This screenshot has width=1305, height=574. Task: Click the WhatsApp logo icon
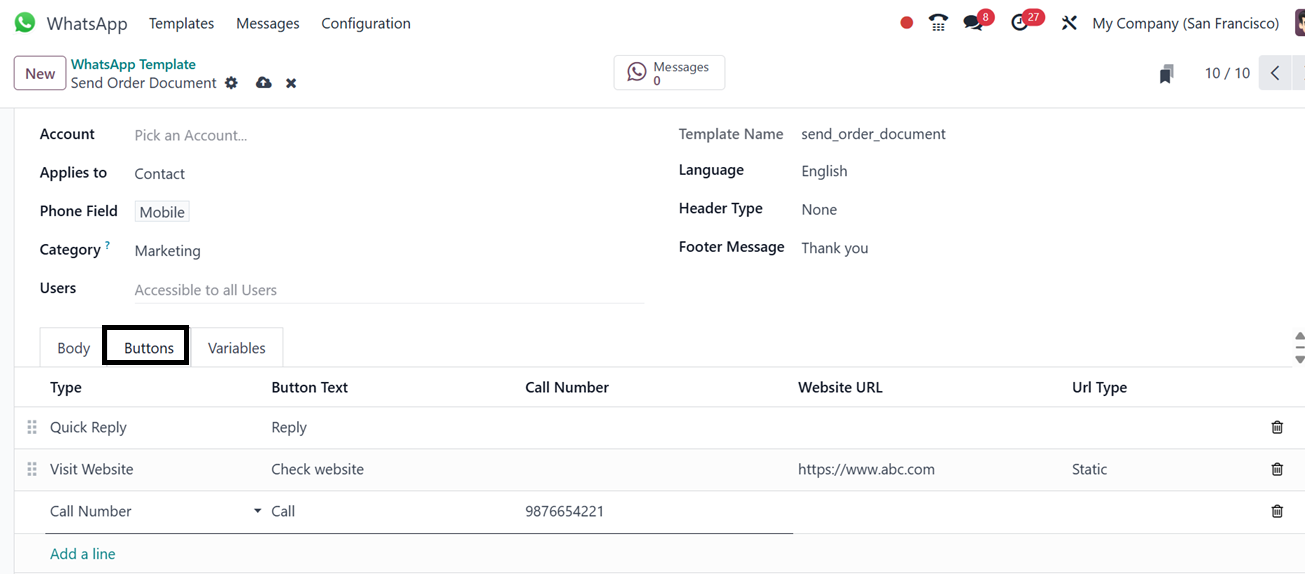point(25,23)
